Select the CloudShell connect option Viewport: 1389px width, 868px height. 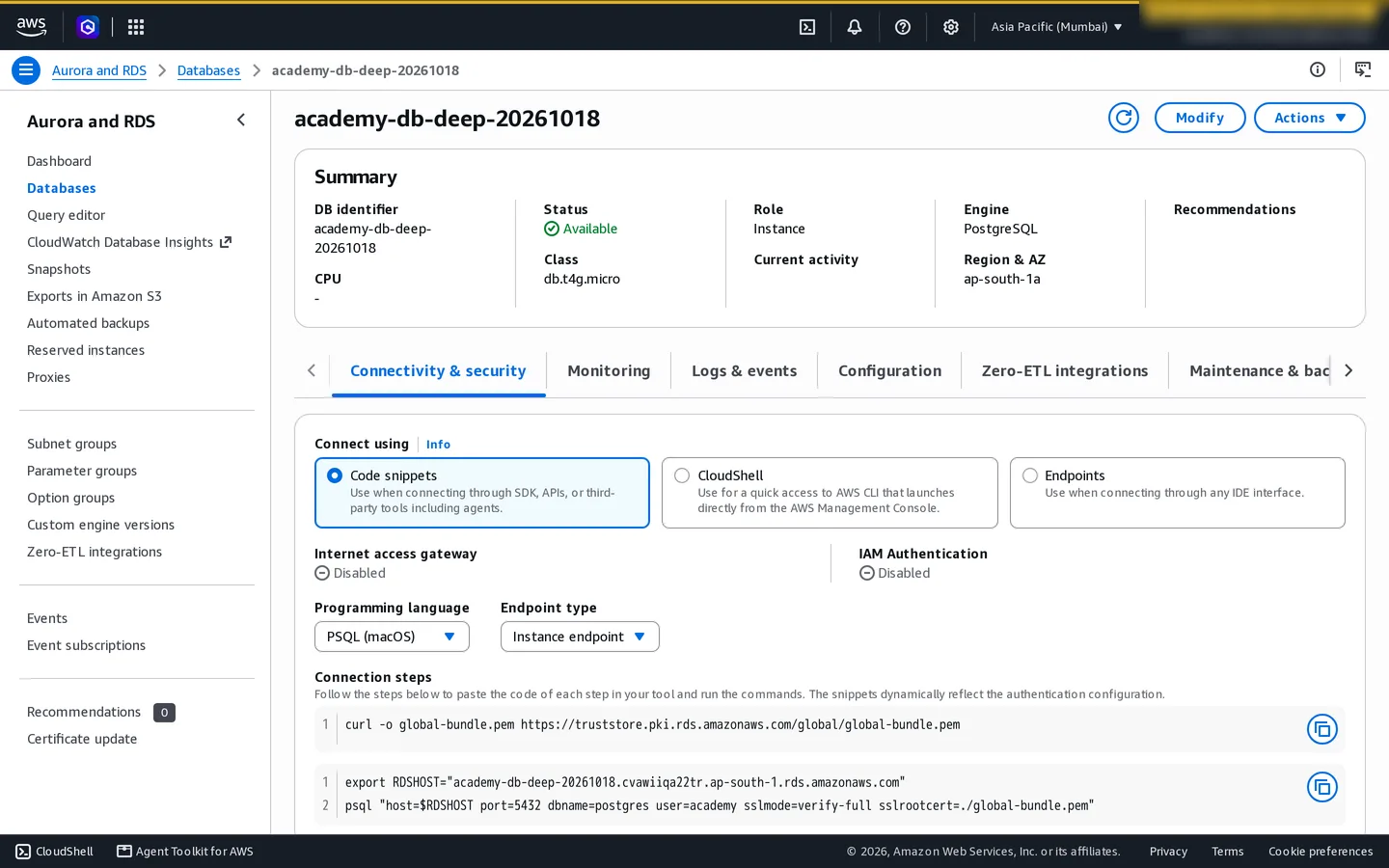click(x=830, y=493)
